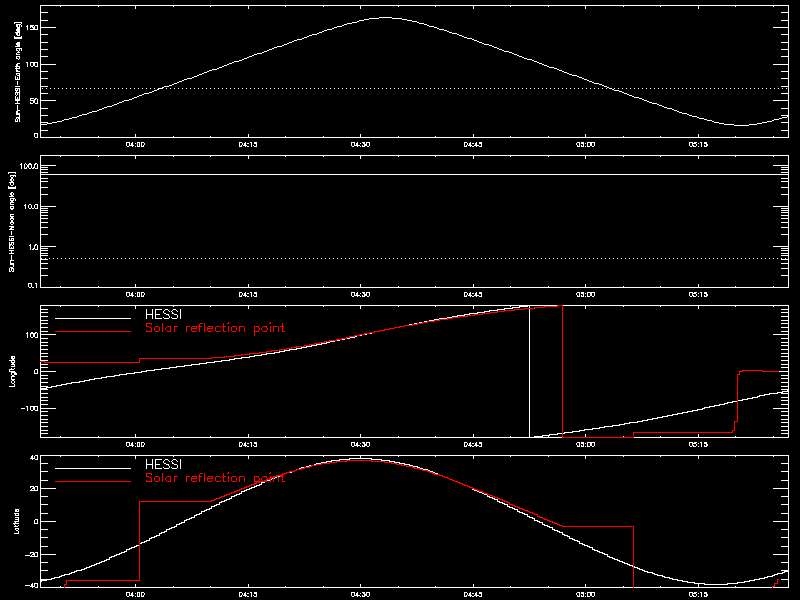Click the Sun-HESSI-Moon angle axis label
800x600 pixels.
coord(12,221)
